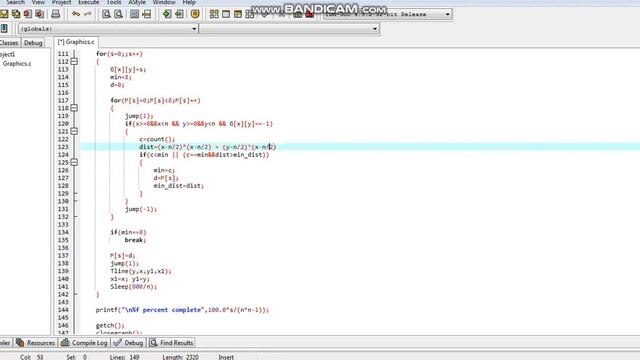Image resolution: width=640 pixels, height=360 pixels.
Task: Place cursor on the 'c=count();' line
Action: 157,139
